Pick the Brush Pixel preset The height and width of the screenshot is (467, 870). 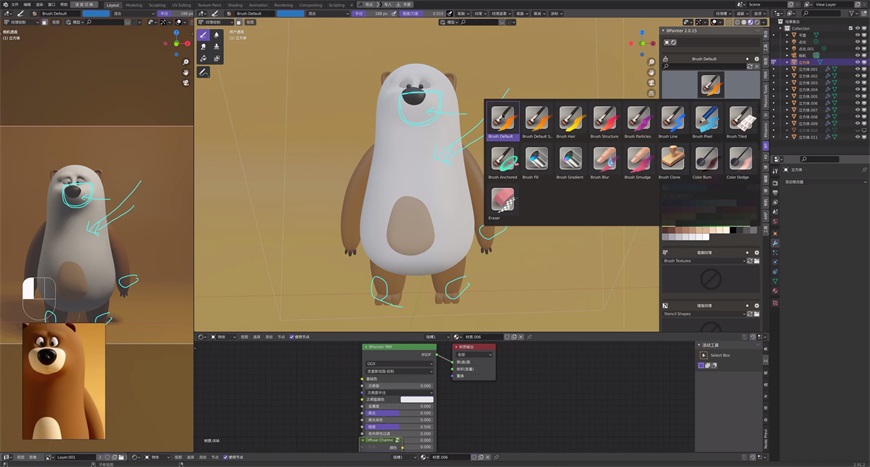[706, 121]
